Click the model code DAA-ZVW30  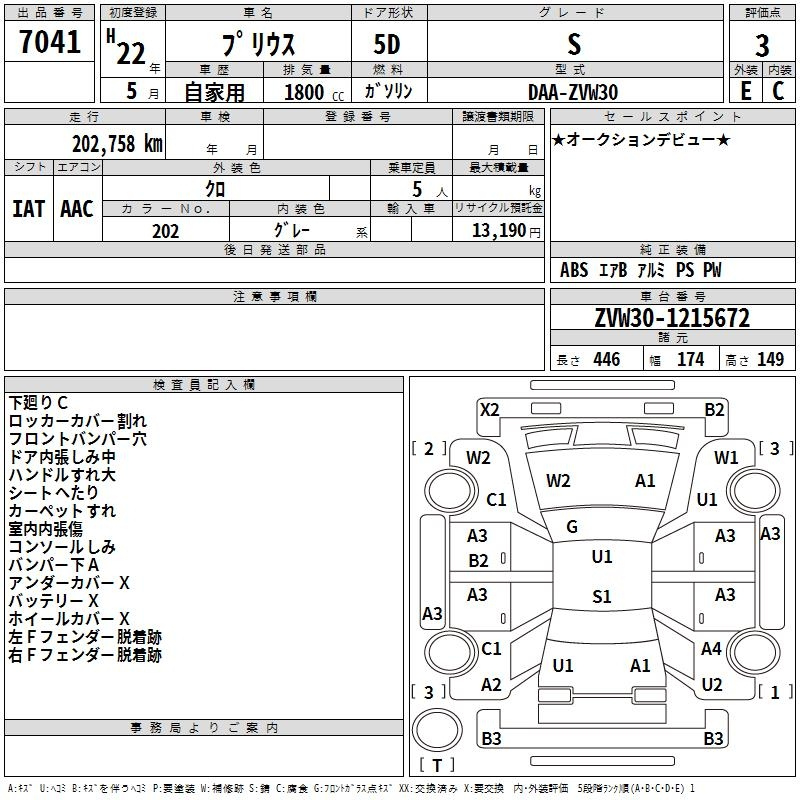click(574, 91)
